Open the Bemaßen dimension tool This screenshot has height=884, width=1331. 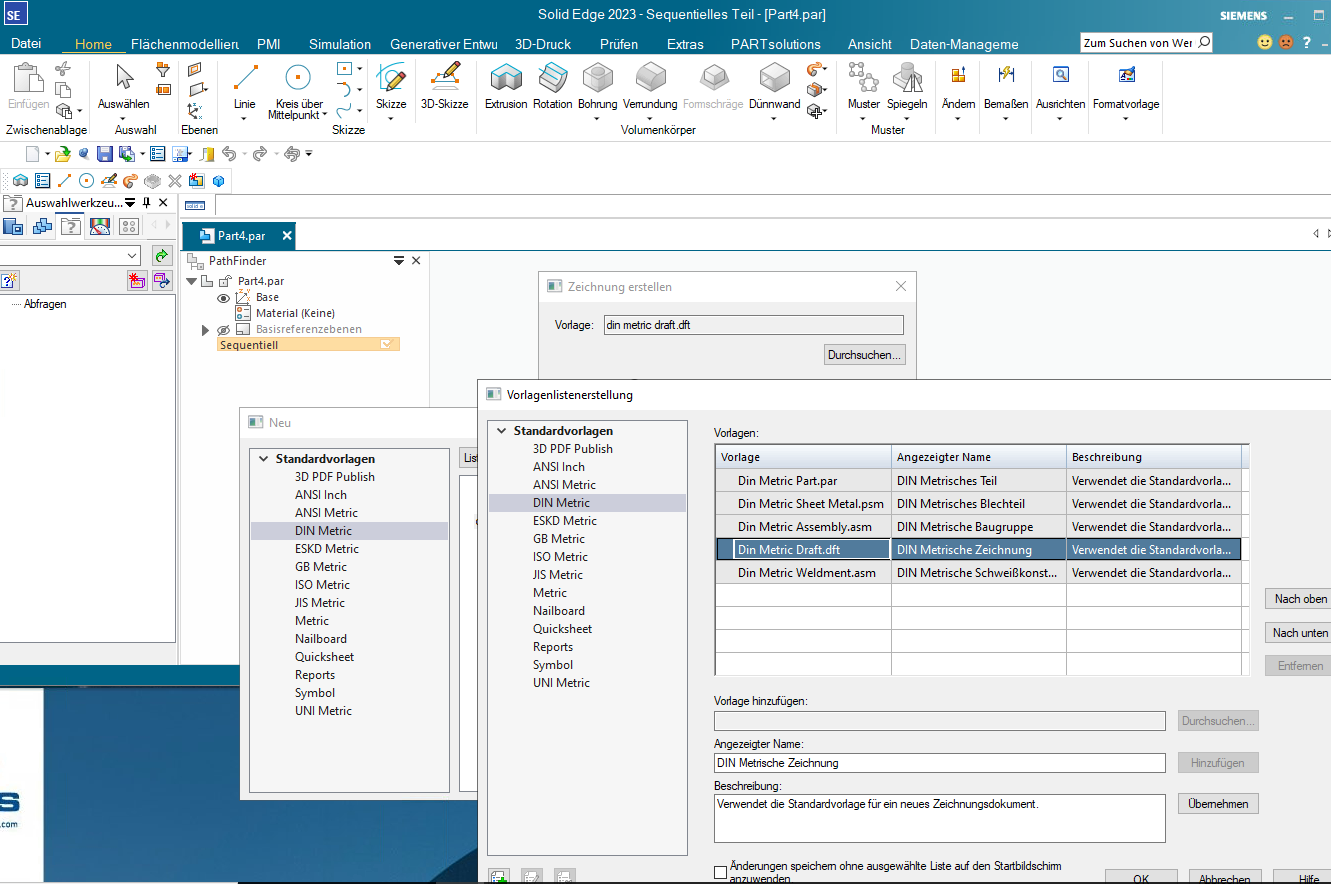pos(1006,85)
